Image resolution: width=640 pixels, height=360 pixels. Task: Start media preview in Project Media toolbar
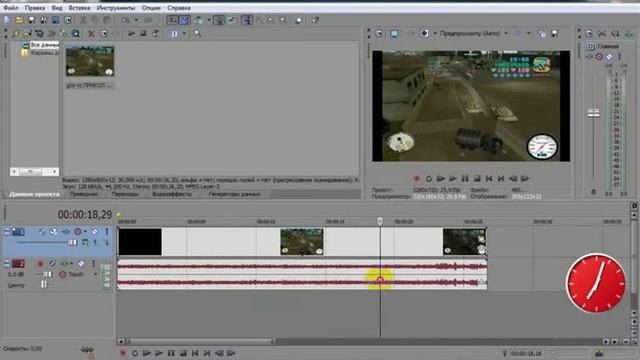click(131, 33)
